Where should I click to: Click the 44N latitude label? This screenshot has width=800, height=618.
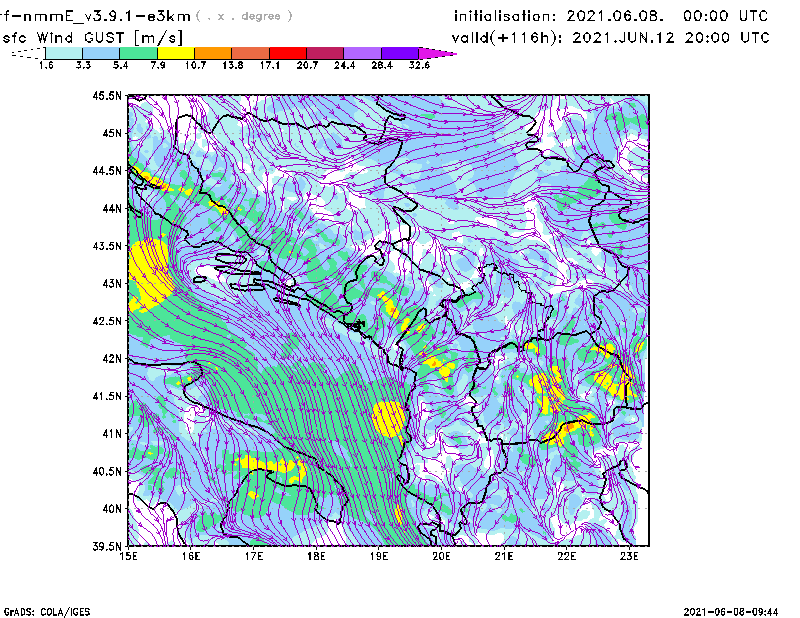click(x=112, y=208)
